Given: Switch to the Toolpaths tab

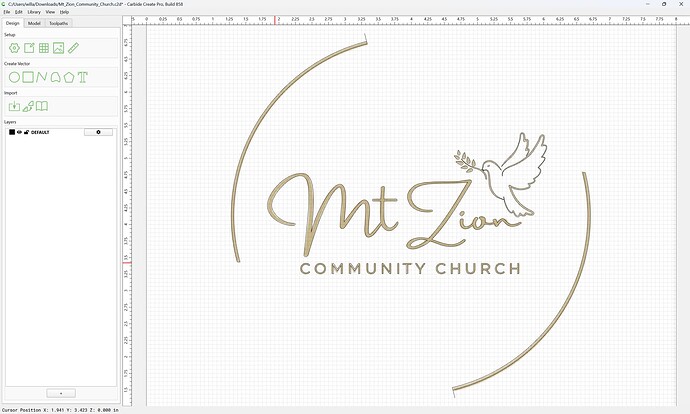Looking at the screenshot, I should pos(59,23).
